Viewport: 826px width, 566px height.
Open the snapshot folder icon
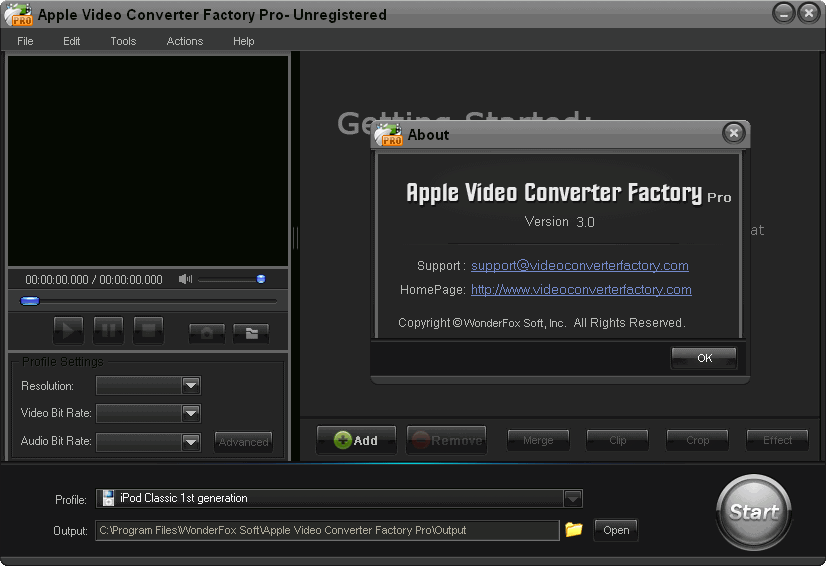tap(251, 333)
